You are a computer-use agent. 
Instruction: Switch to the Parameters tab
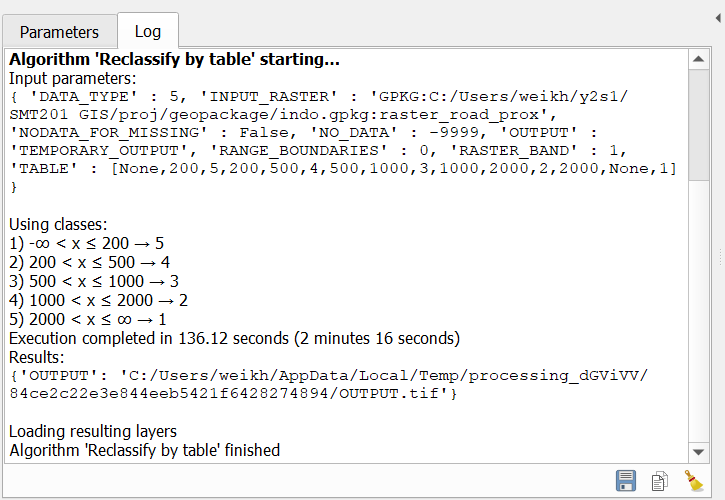[x=59, y=32]
